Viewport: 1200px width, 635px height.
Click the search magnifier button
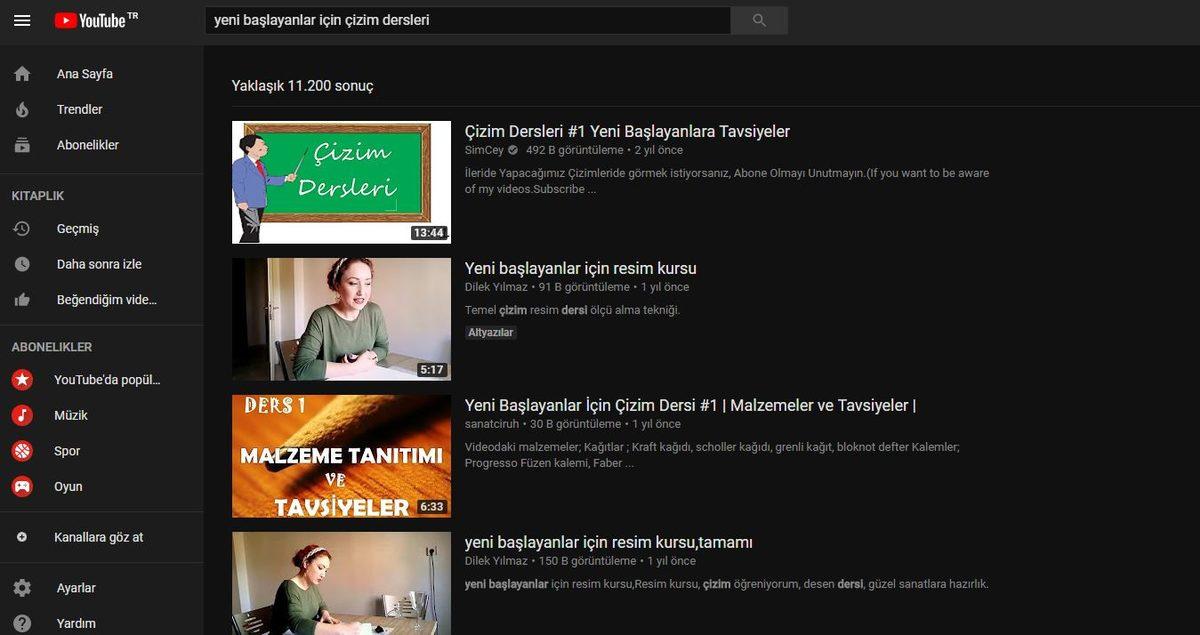pos(758,20)
